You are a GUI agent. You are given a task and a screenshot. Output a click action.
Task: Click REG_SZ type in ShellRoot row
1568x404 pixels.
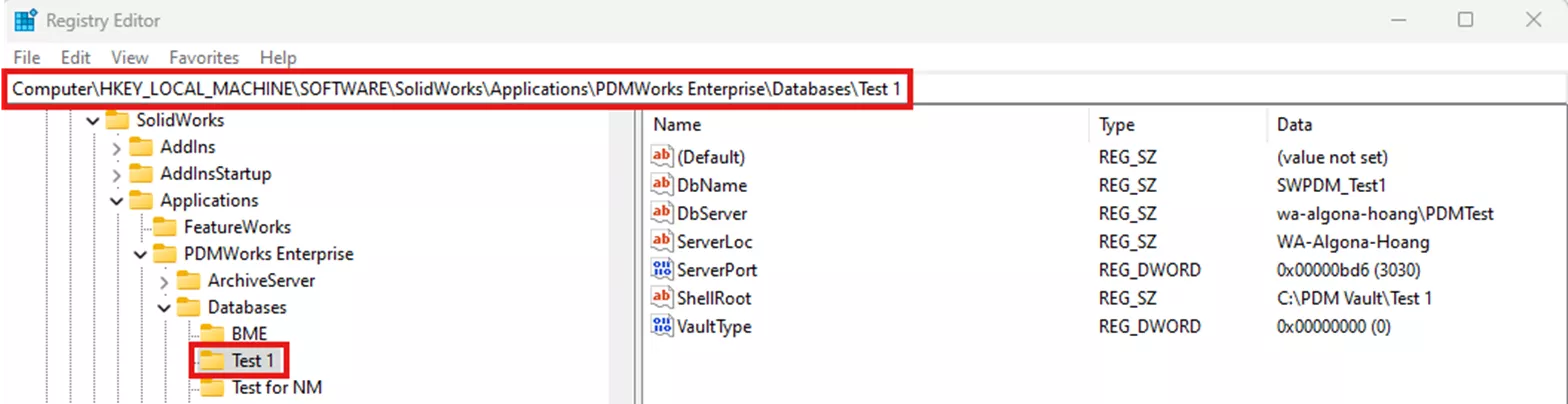[x=1130, y=298]
